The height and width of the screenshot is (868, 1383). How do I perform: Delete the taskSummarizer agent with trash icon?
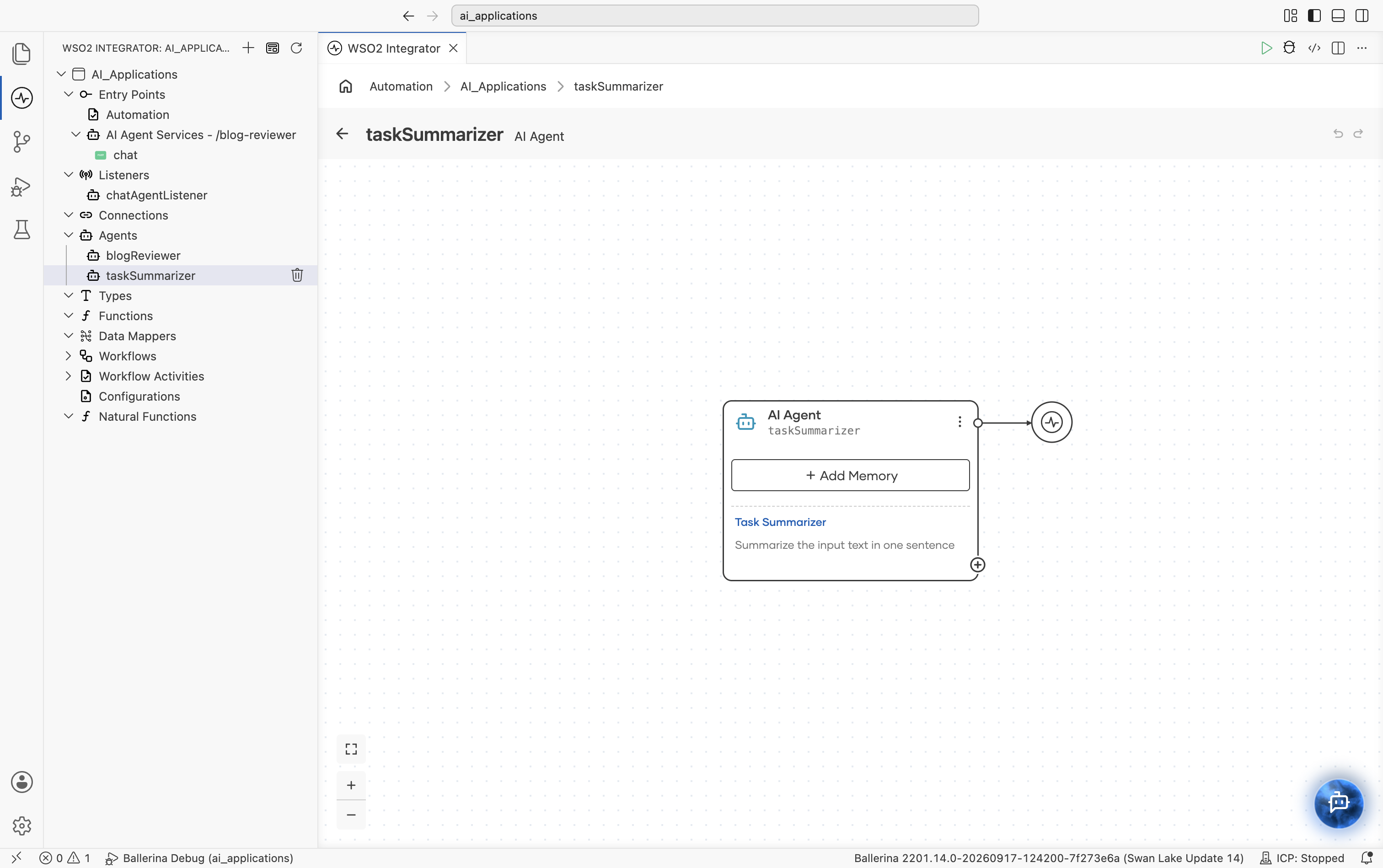click(297, 275)
